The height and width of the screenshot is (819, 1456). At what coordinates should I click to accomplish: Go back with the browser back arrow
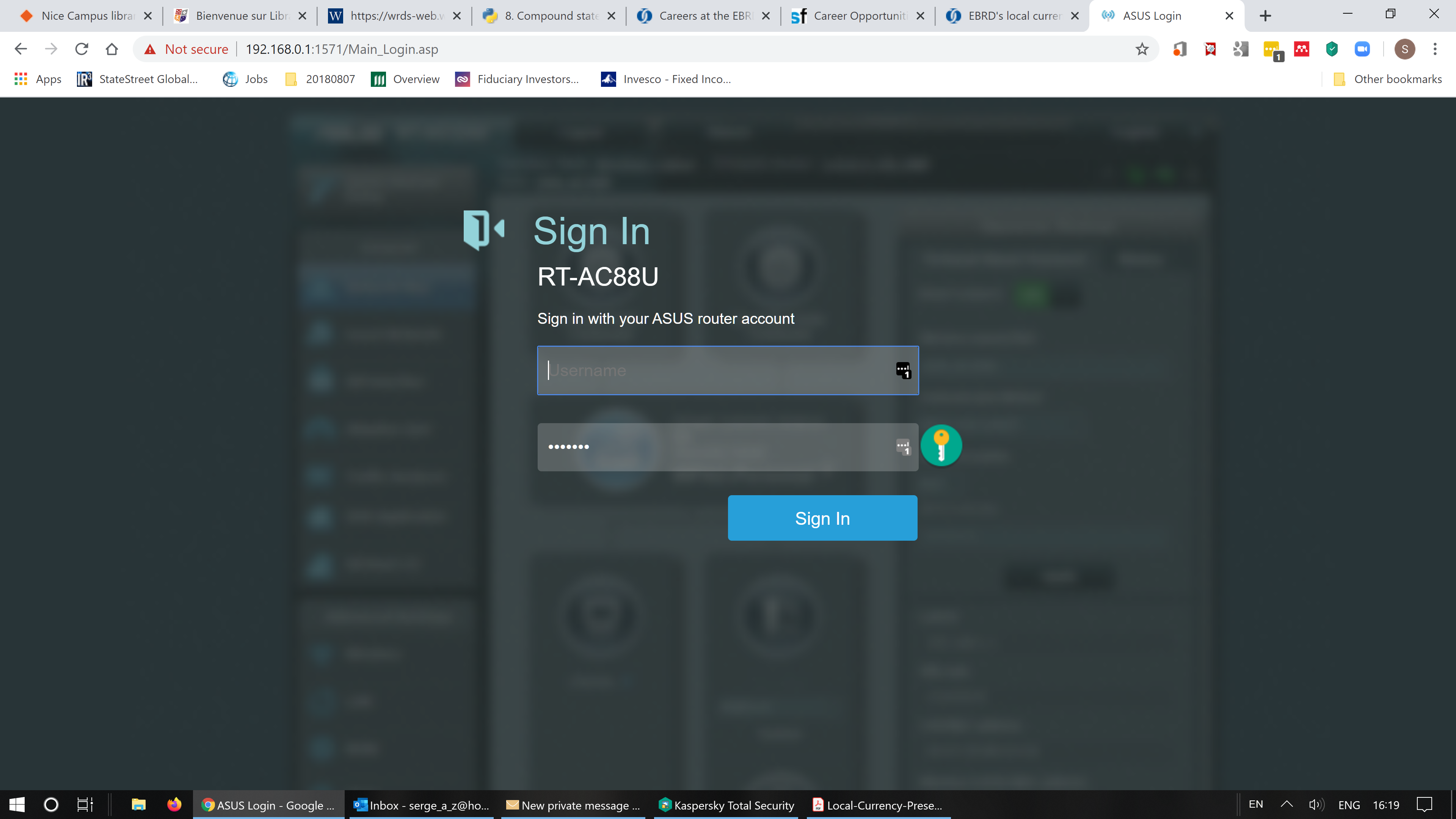coord(21,49)
